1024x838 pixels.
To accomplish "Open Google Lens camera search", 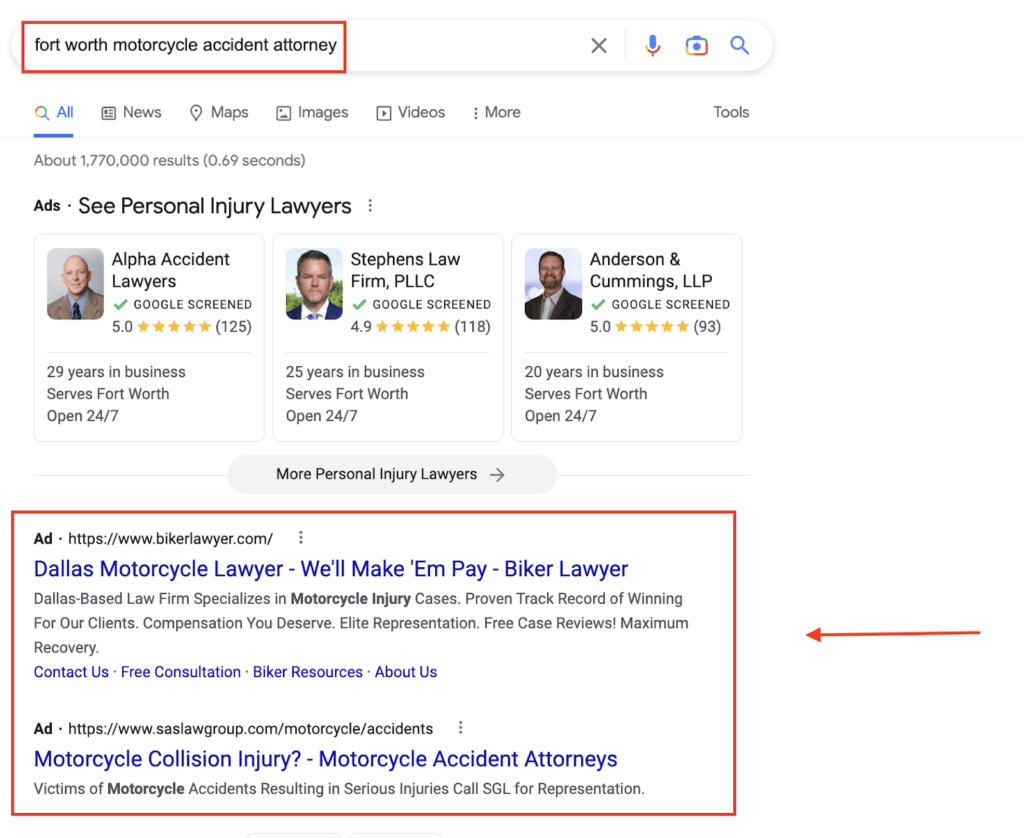I will click(x=696, y=46).
